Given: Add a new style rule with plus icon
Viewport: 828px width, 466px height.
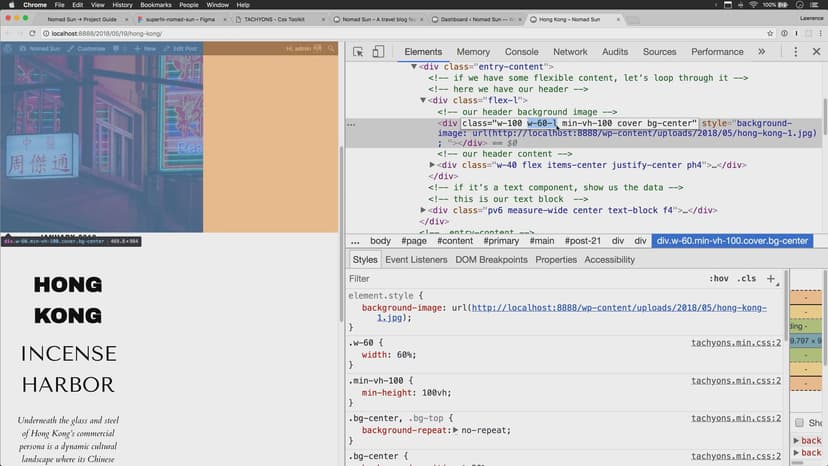Looking at the screenshot, I should 770,279.
